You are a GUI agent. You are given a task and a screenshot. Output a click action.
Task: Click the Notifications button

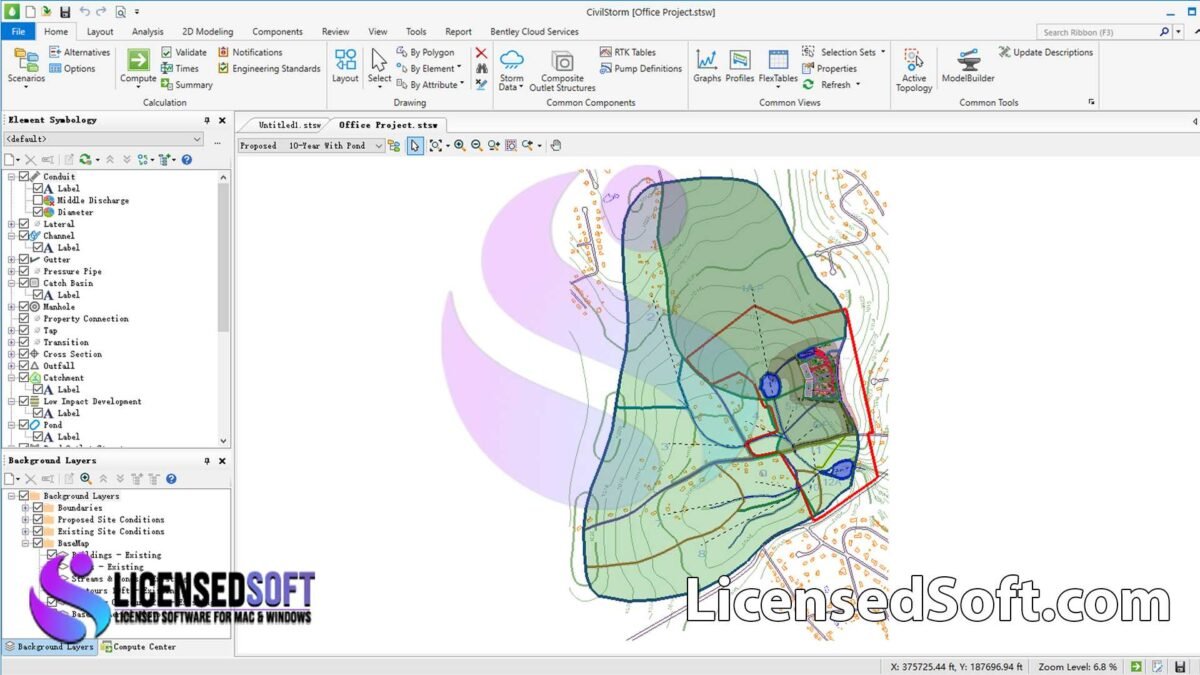[x=250, y=52]
